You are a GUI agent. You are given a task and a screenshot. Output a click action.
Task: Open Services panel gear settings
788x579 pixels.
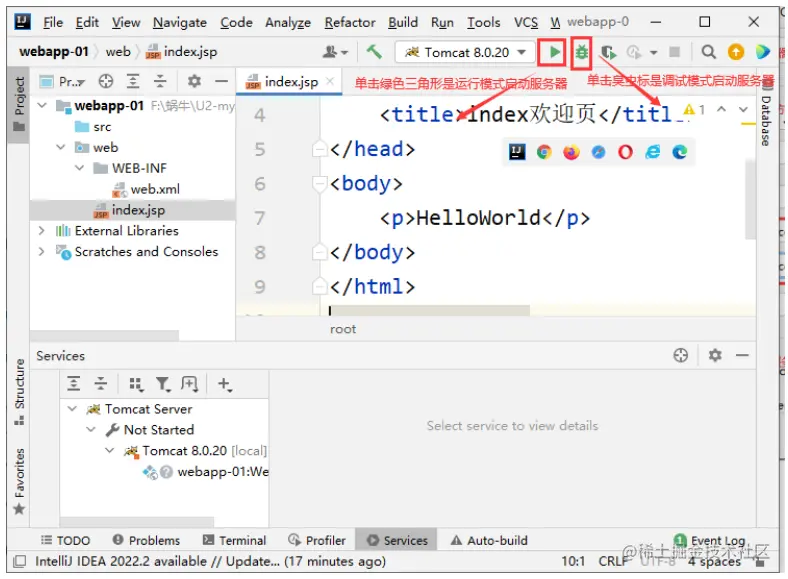point(715,355)
